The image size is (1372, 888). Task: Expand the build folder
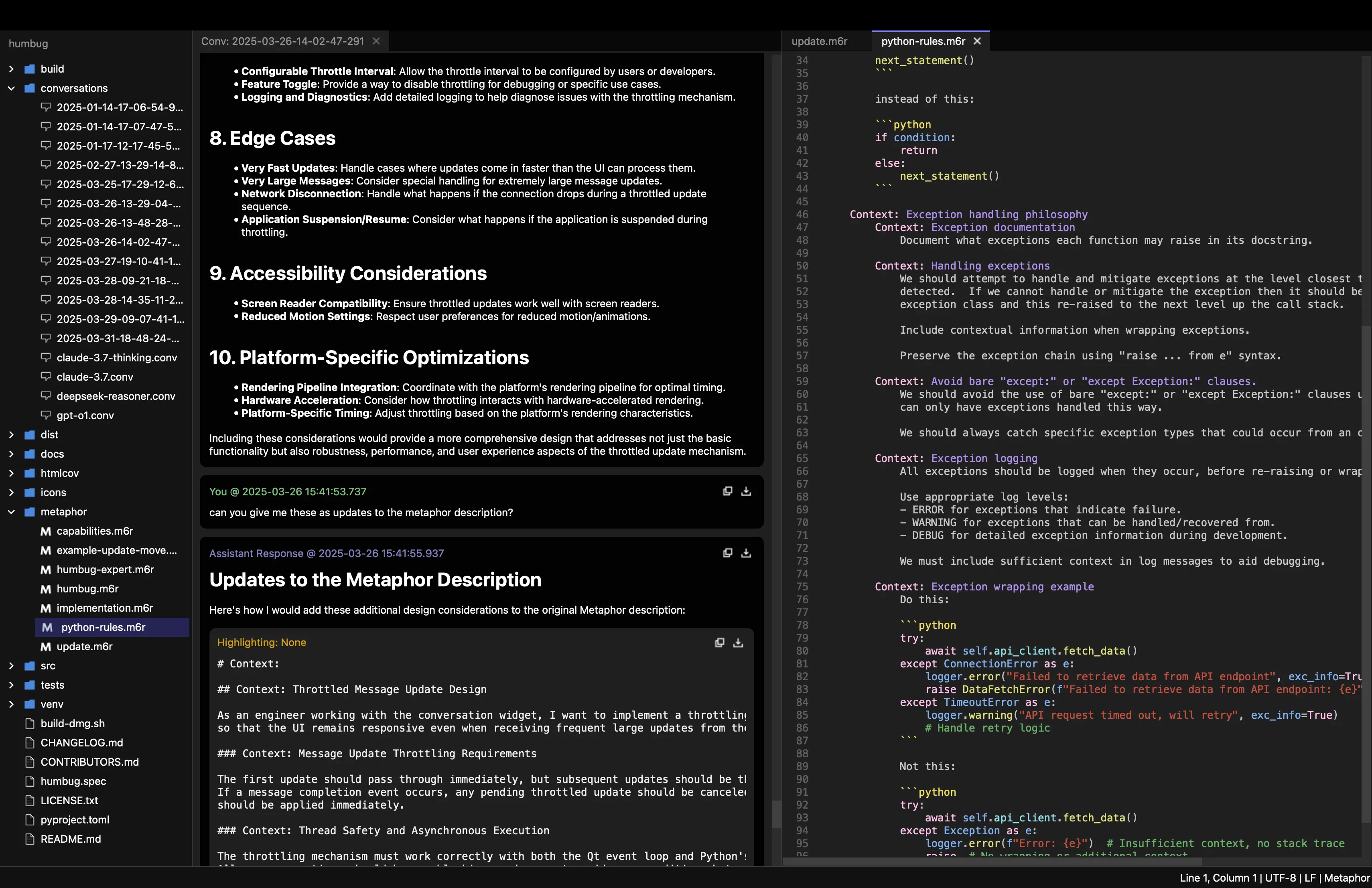(11, 69)
